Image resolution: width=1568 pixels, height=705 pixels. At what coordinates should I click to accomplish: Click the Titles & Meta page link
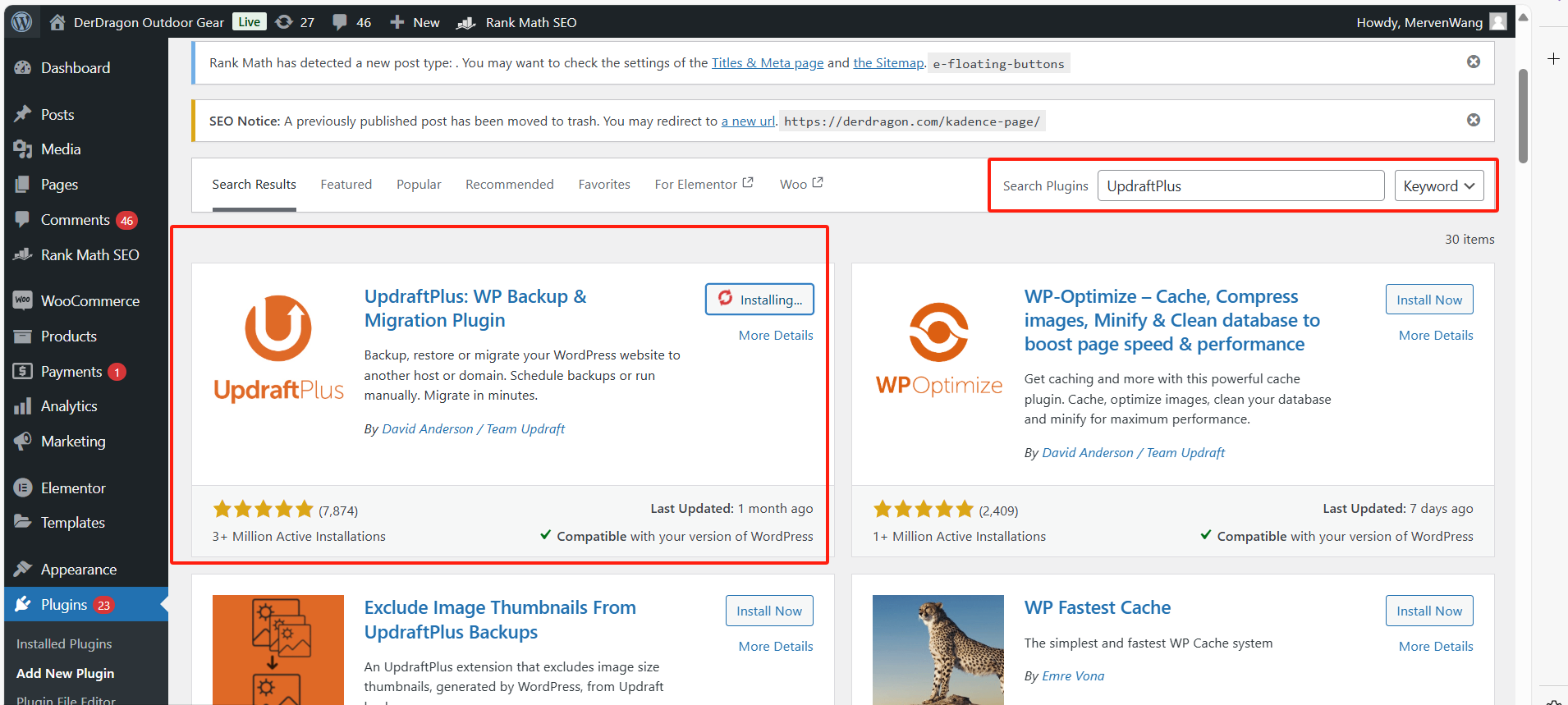click(767, 63)
